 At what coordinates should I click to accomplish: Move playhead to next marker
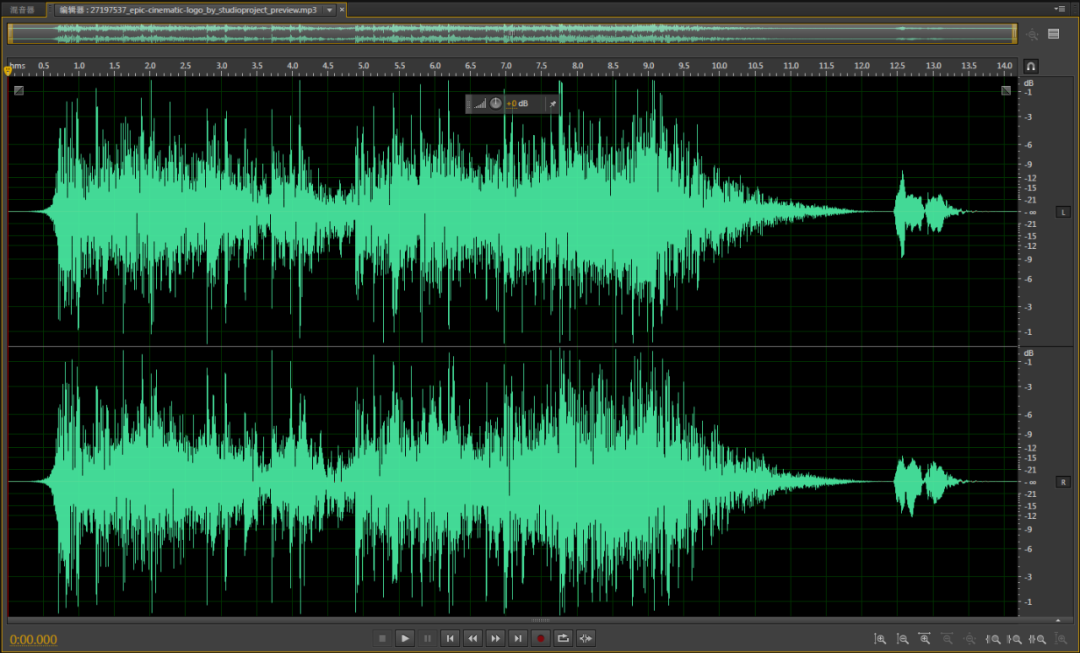[518, 639]
